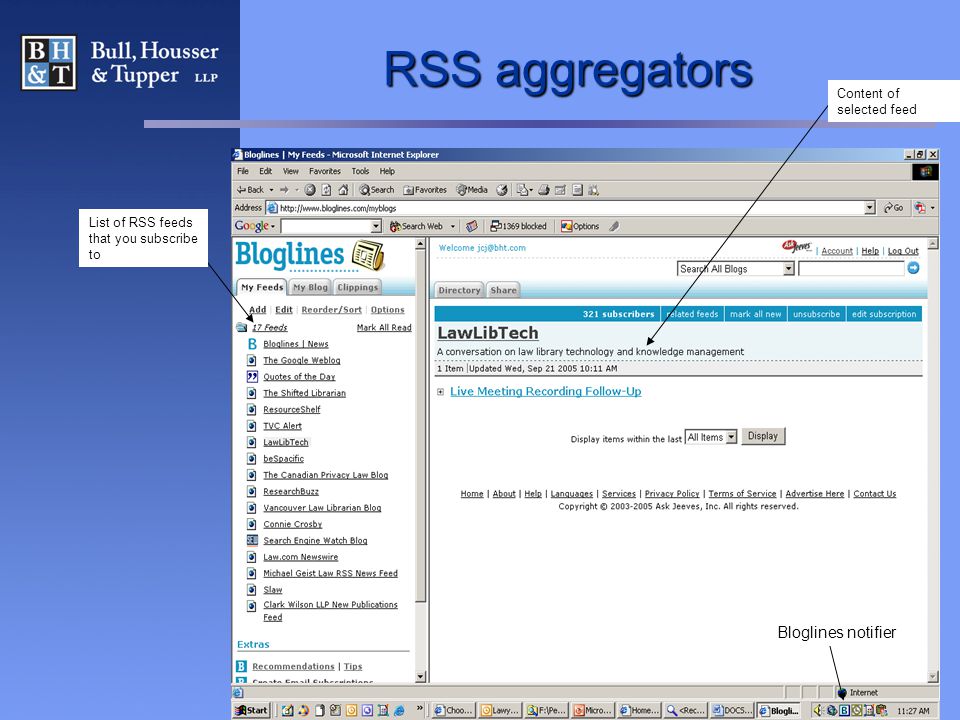Open the Favorites pane in the toolbar

point(425,190)
